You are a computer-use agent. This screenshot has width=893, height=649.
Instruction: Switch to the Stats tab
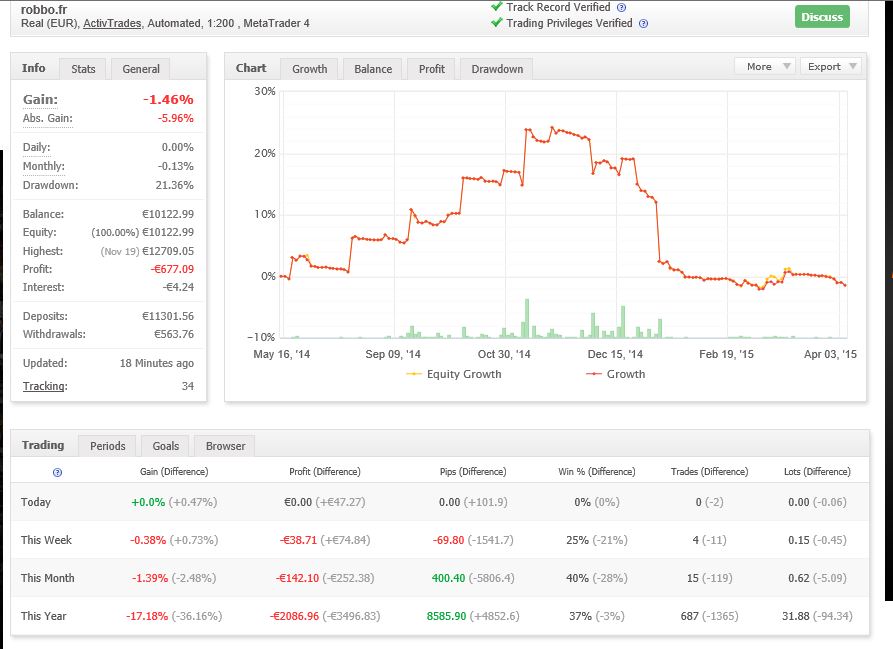tap(83, 69)
